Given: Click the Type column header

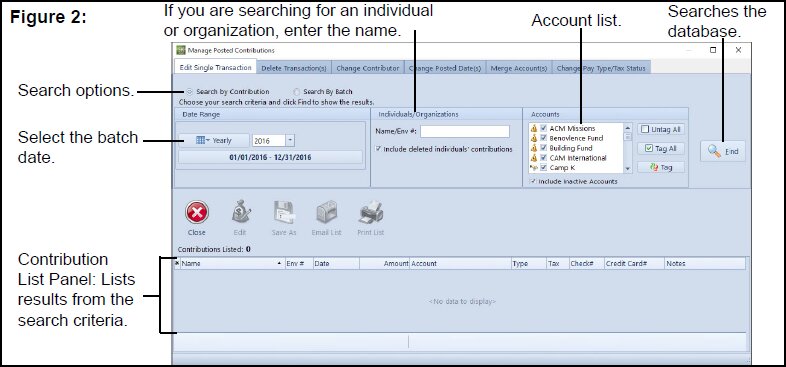Looking at the screenshot, I should pos(528,263).
